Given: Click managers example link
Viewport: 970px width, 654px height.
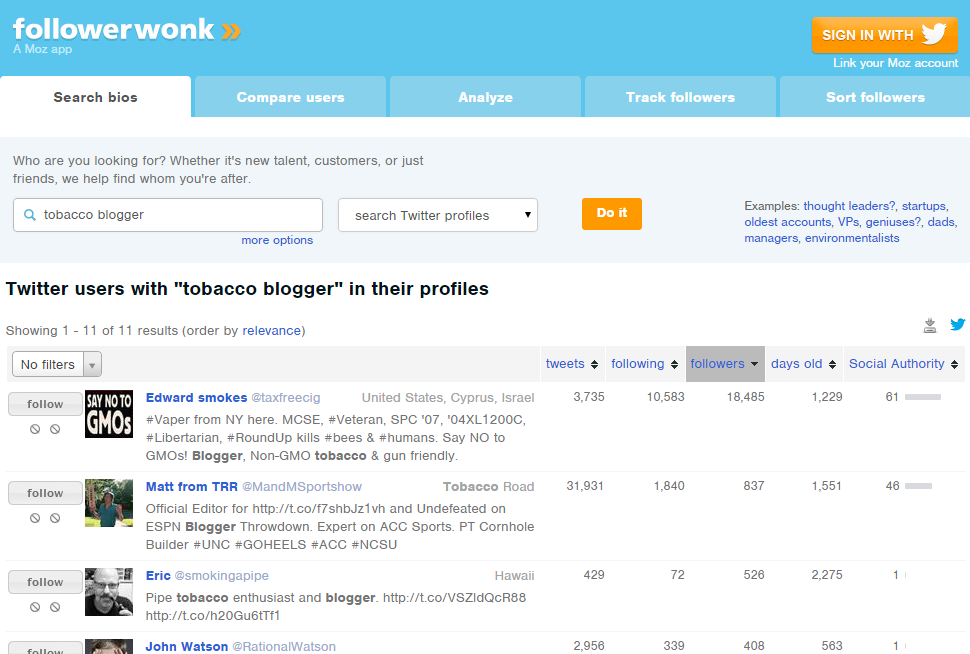Looking at the screenshot, I should pyautogui.click(x=771, y=238).
